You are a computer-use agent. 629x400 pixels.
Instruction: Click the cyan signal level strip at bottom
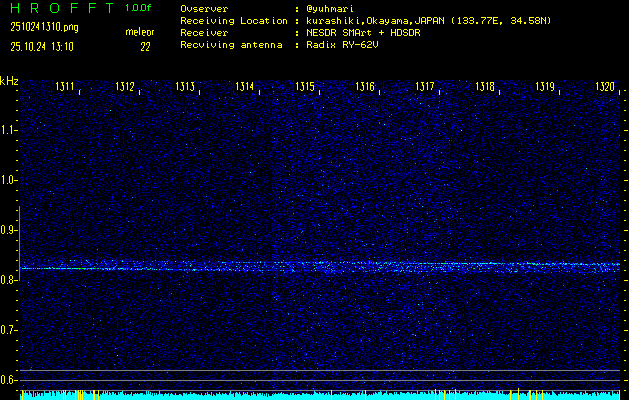pos(320,395)
